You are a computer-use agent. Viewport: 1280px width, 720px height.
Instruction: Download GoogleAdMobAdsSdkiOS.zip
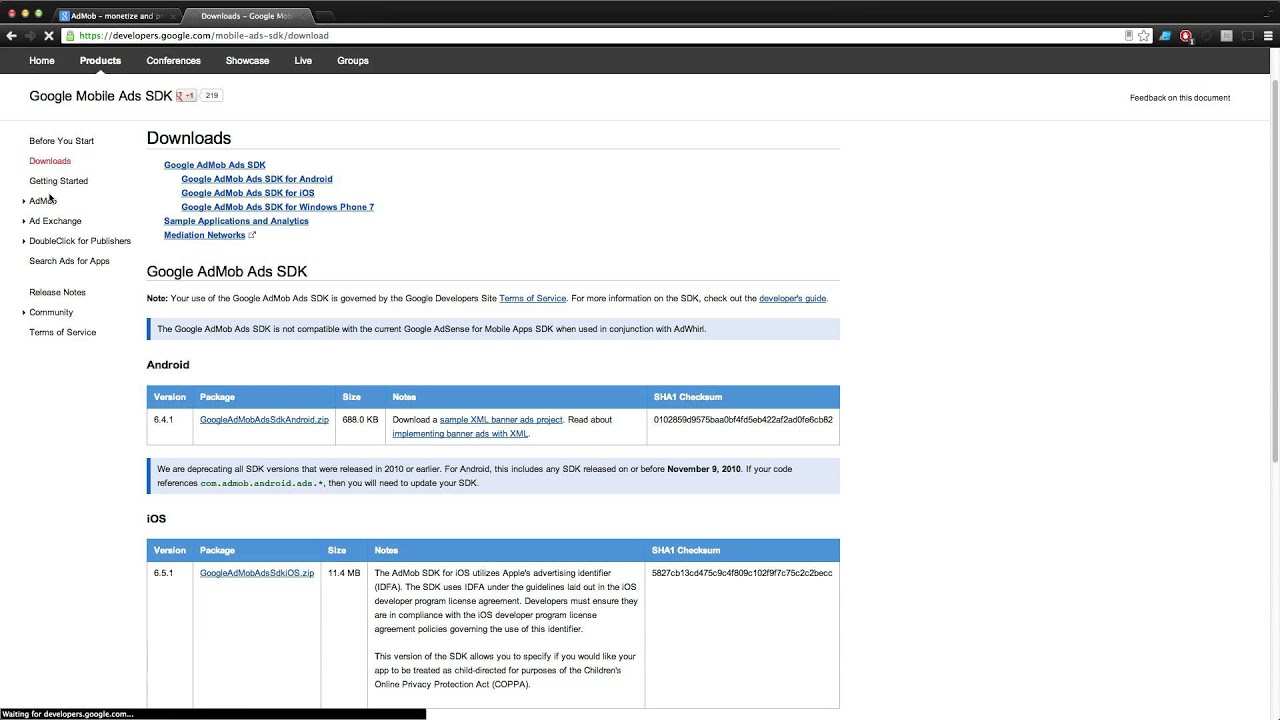click(257, 573)
